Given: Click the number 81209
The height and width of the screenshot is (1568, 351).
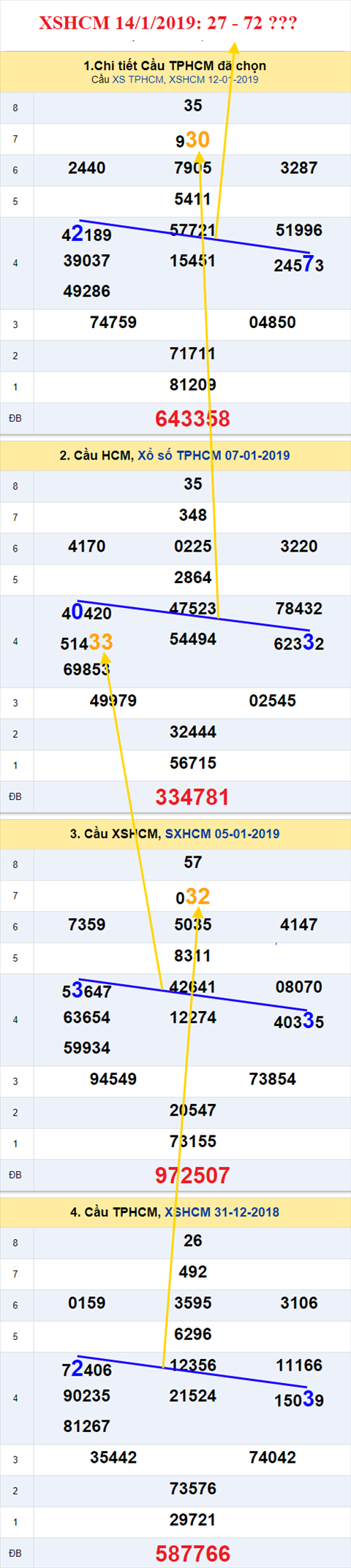Looking at the screenshot, I should click(193, 385).
